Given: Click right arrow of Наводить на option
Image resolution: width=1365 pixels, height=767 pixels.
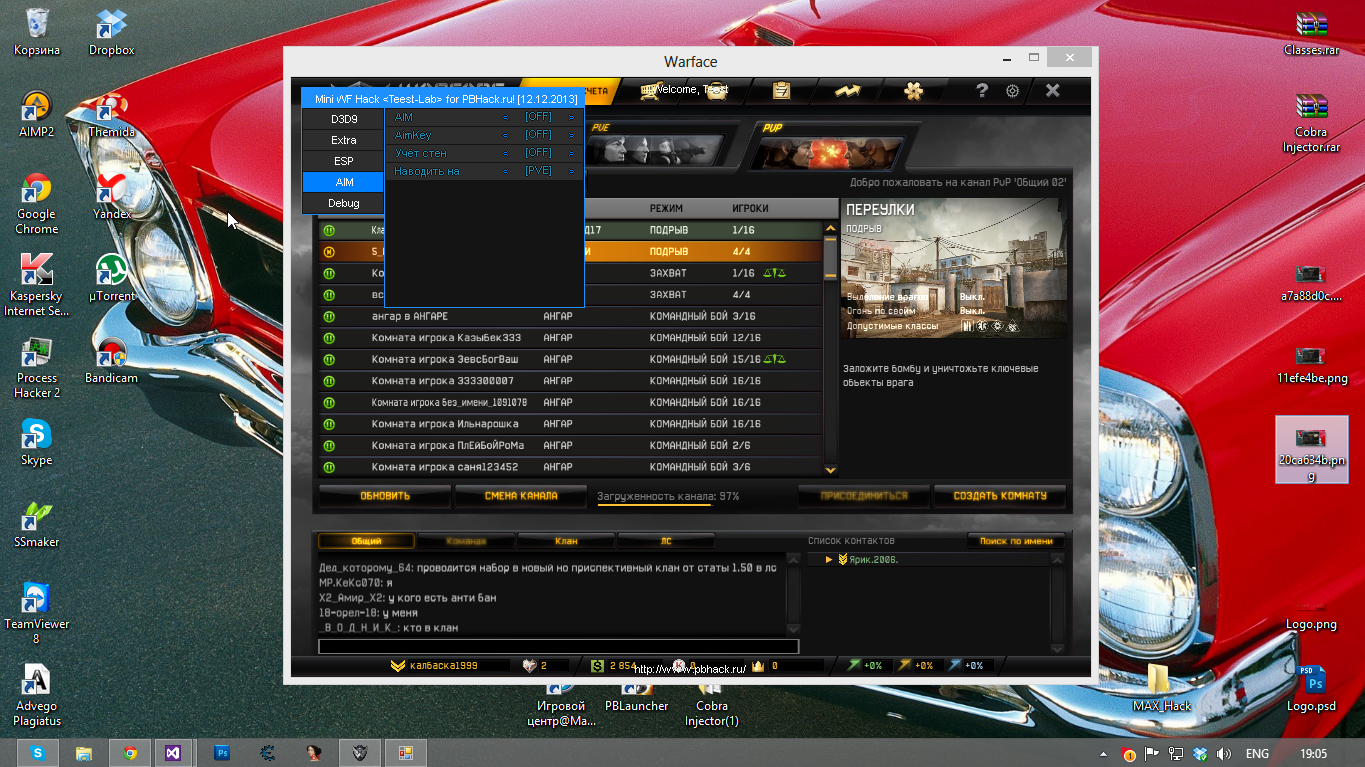Looking at the screenshot, I should 572,172.
